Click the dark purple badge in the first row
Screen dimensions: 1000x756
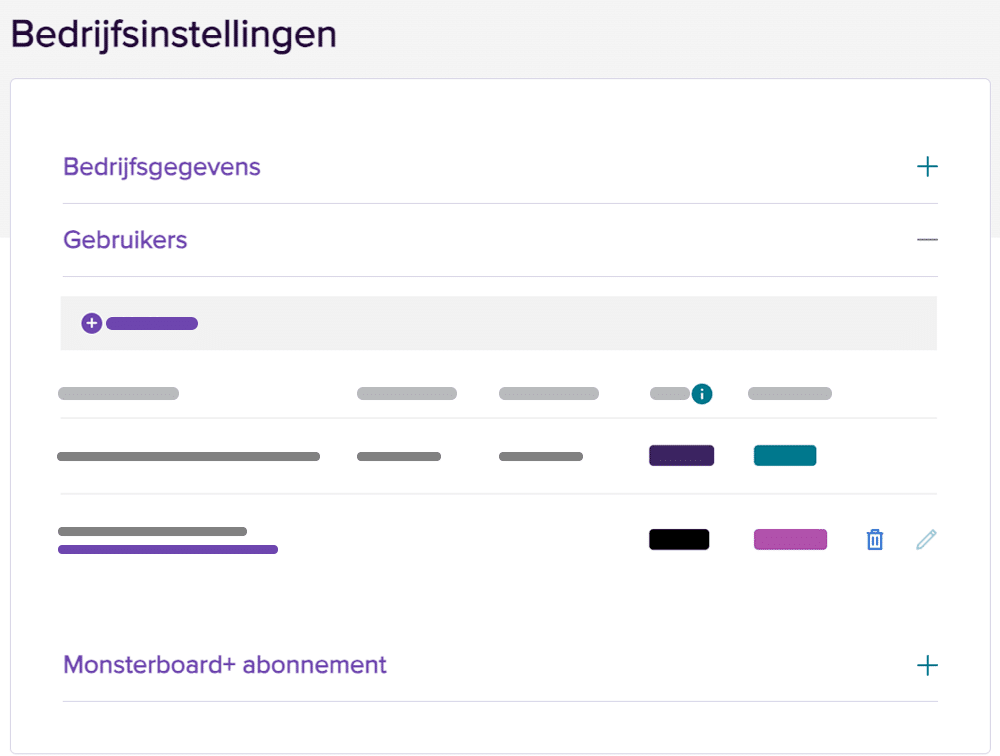pos(681,456)
